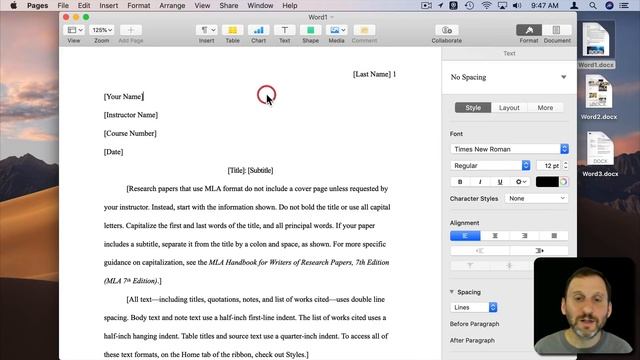Switch to the Style tab

point(473,108)
